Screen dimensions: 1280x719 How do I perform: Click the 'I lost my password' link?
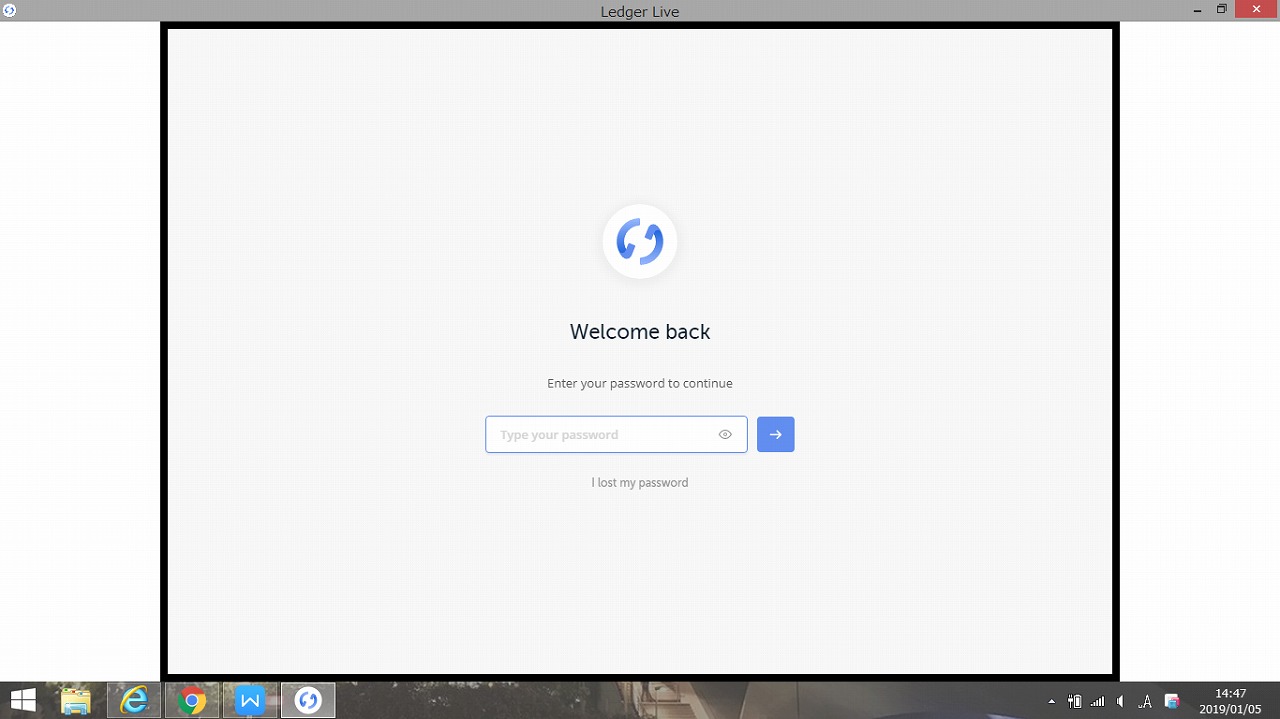click(x=640, y=482)
